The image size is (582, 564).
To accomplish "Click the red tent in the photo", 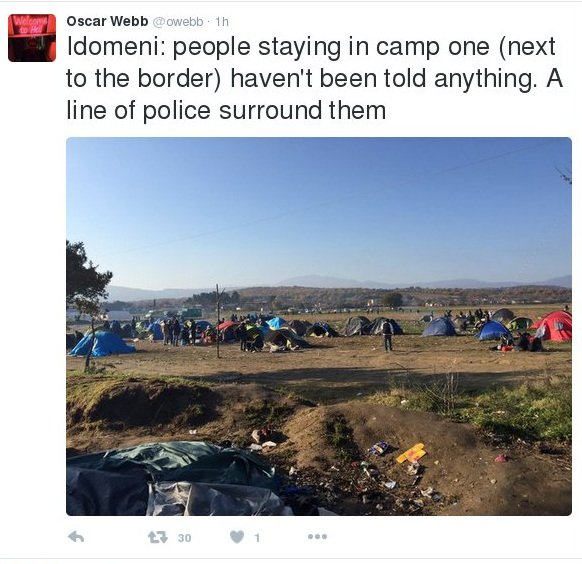I will point(553,326).
